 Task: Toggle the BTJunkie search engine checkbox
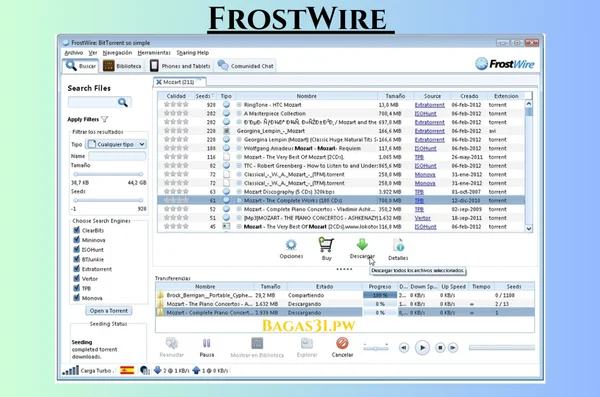coord(76,259)
